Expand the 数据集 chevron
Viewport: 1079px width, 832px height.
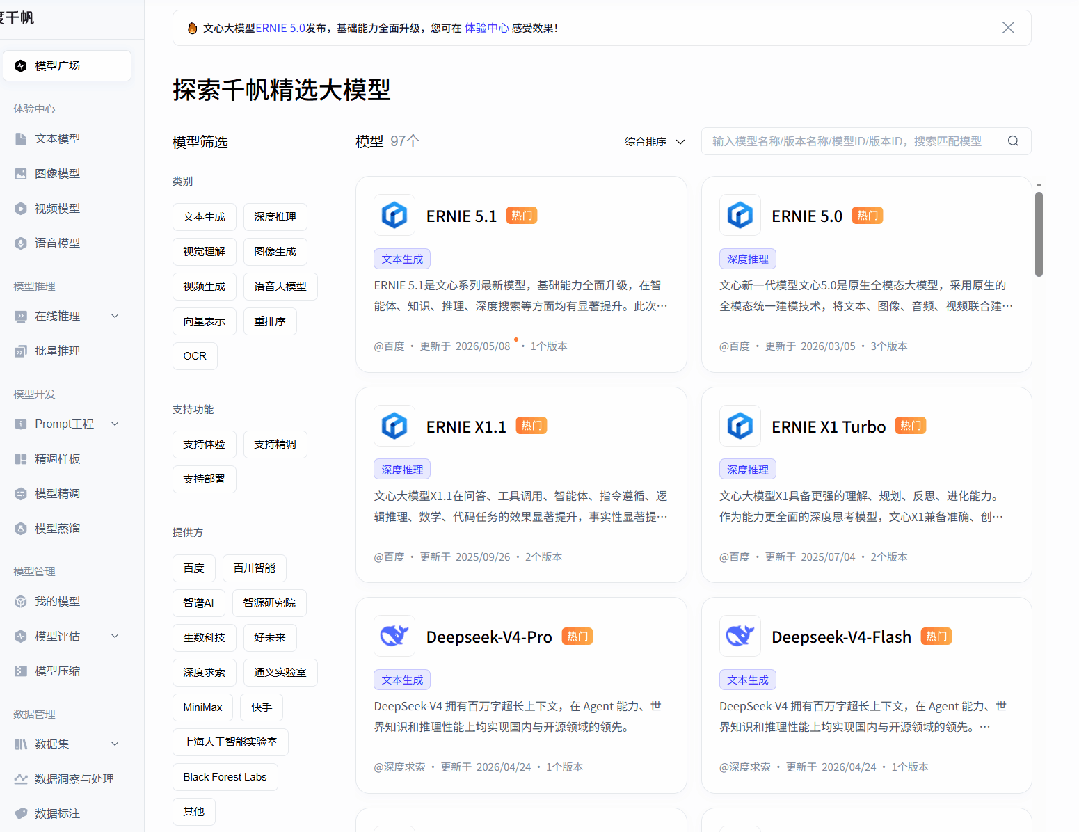115,744
